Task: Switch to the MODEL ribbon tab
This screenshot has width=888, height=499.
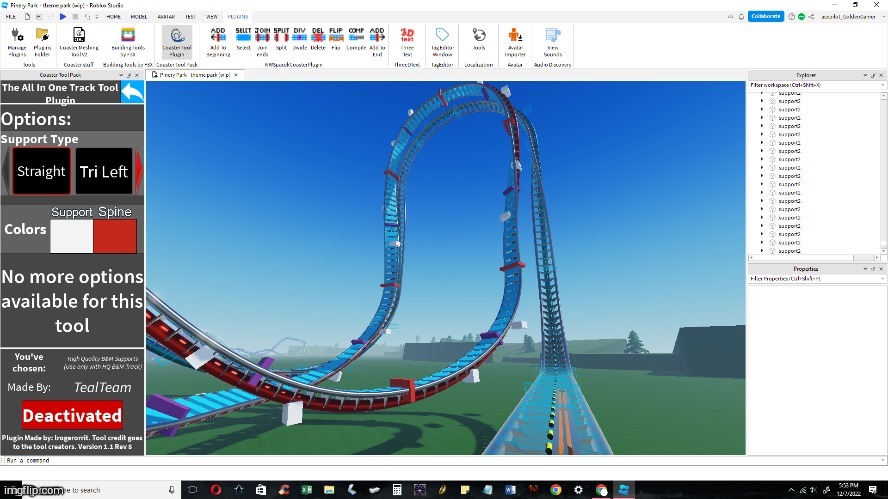Action: tap(139, 16)
